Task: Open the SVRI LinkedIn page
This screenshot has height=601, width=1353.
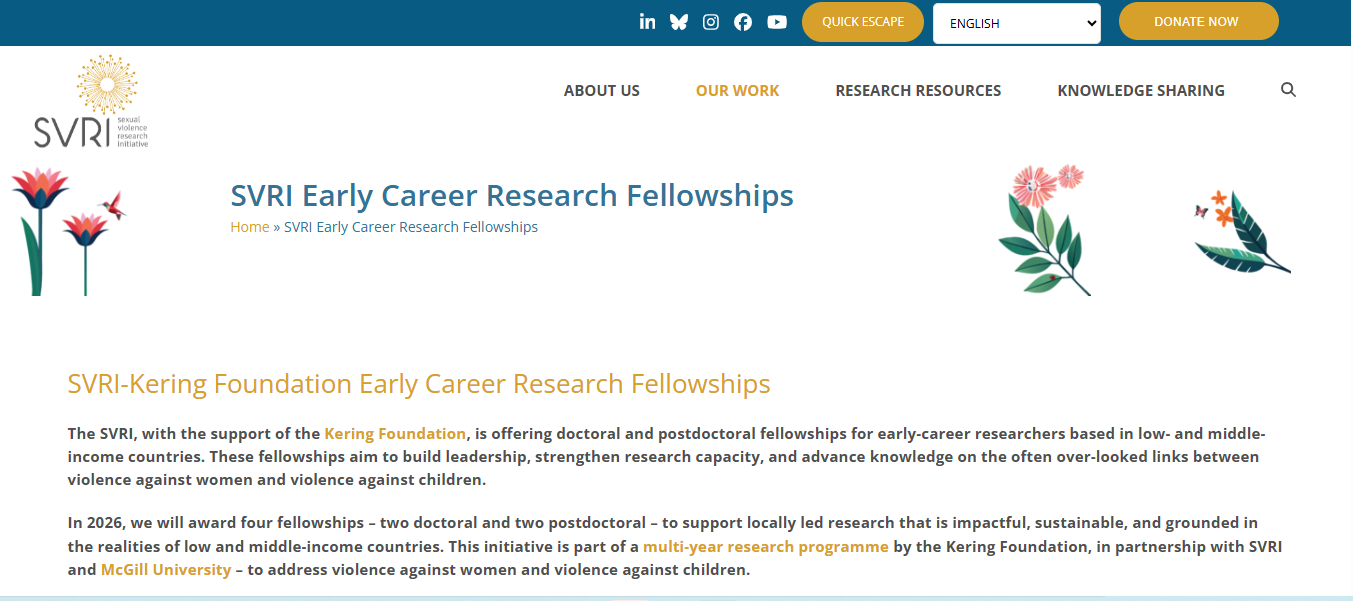Action: coord(647,20)
